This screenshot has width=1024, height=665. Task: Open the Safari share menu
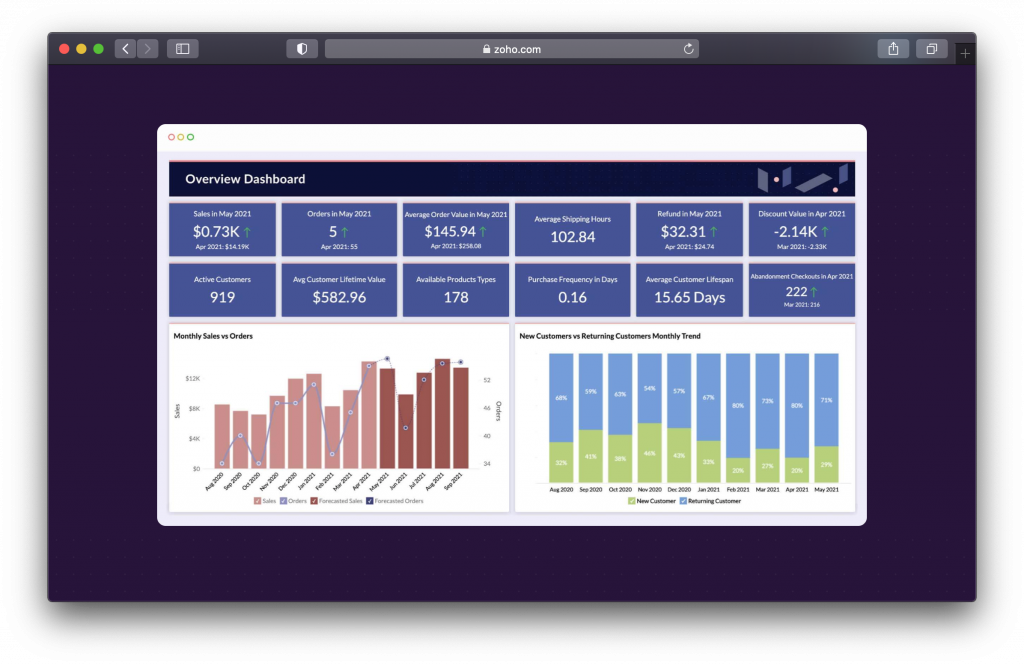pyautogui.click(x=893, y=49)
